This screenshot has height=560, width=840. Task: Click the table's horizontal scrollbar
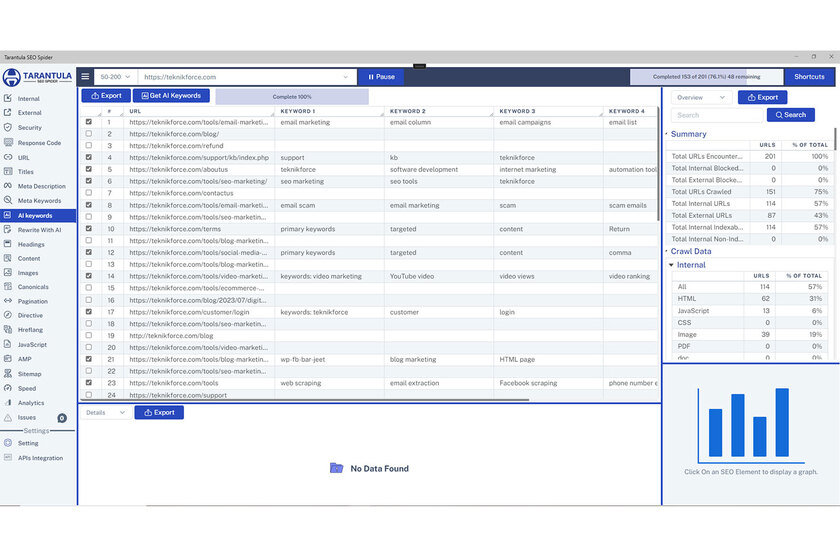[305, 400]
